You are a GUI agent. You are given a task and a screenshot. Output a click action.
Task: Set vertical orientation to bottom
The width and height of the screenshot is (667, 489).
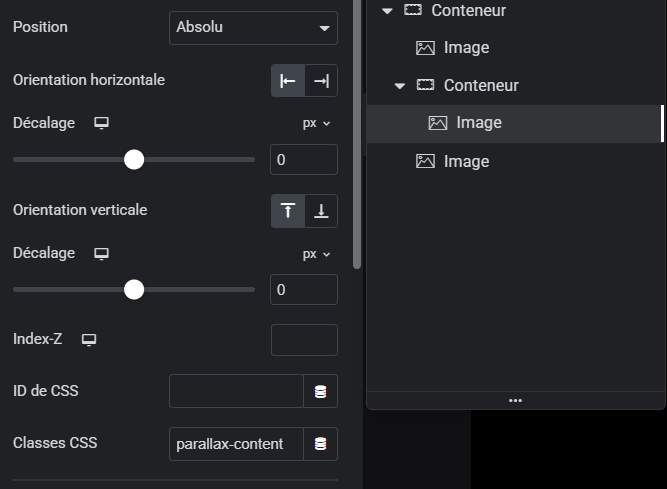point(321,211)
